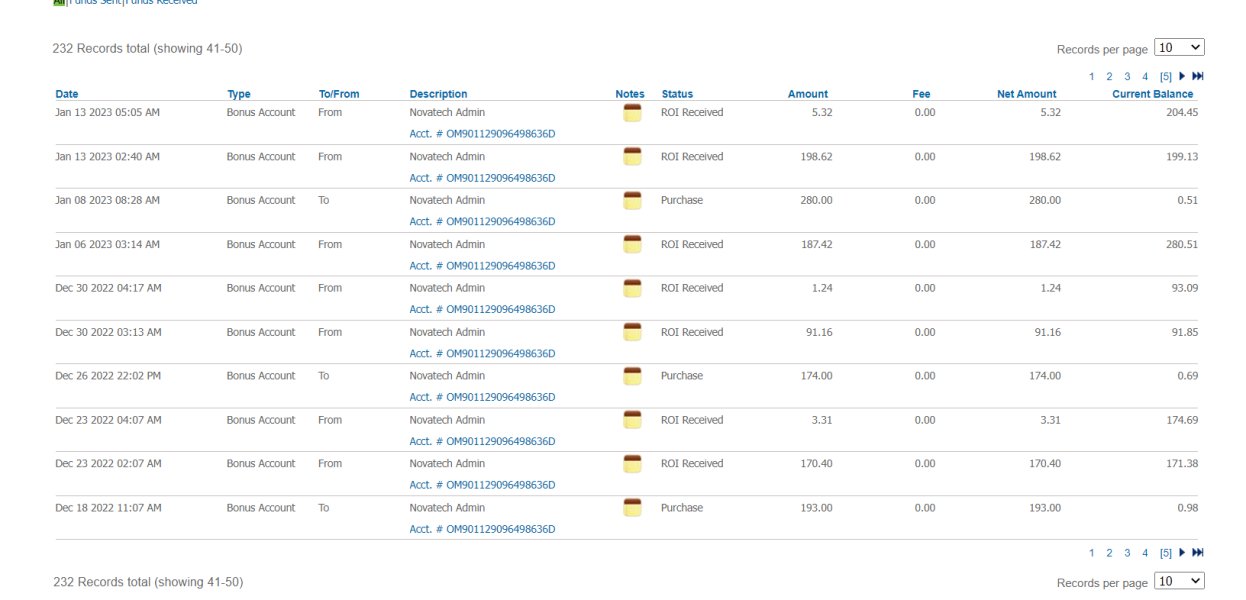Click the date Jan 13 2023 05:05 AM
The width and height of the screenshot is (1246, 600).
[107, 113]
